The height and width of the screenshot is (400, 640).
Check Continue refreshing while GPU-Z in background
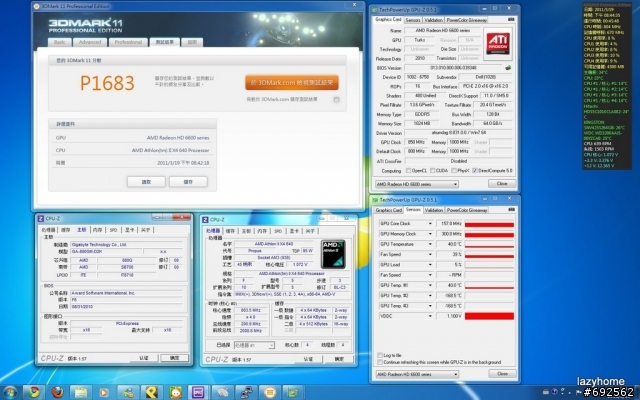[380, 362]
